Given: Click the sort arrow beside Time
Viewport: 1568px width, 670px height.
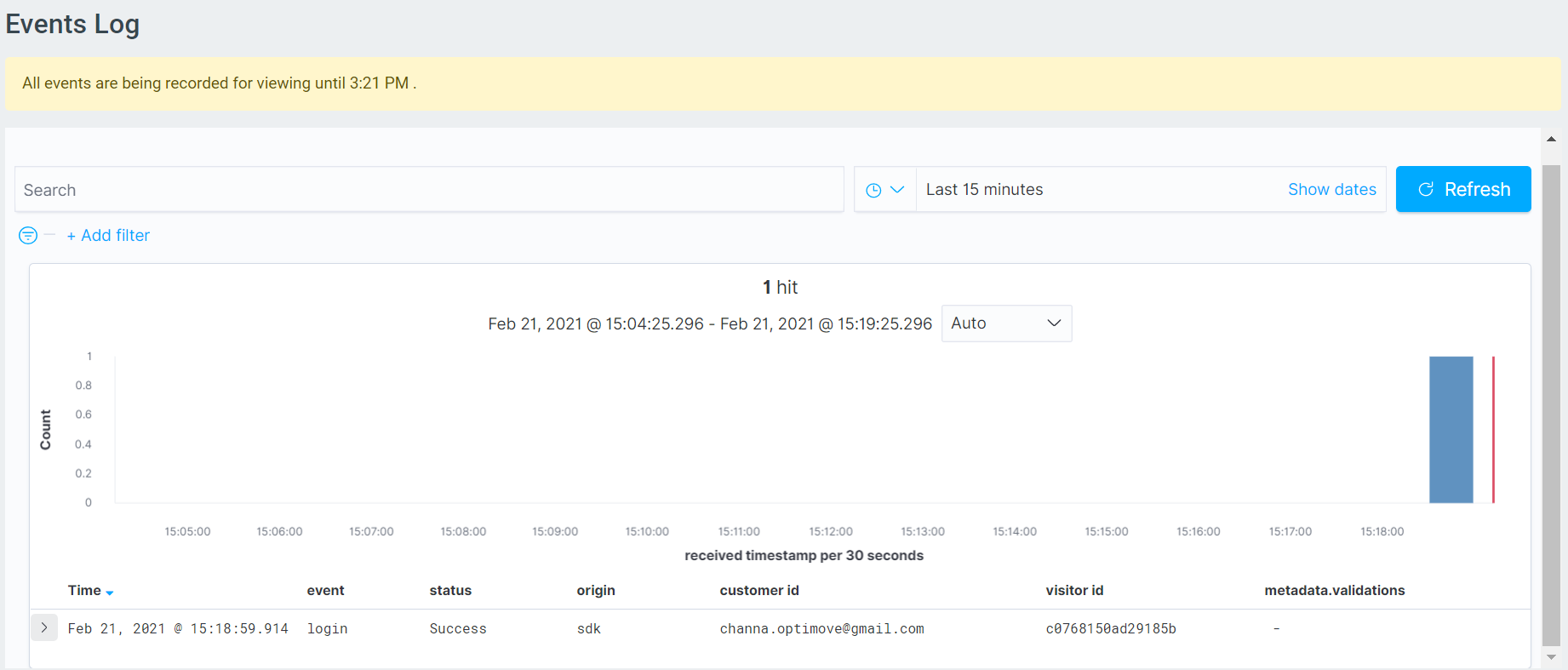Looking at the screenshot, I should tap(110, 592).
